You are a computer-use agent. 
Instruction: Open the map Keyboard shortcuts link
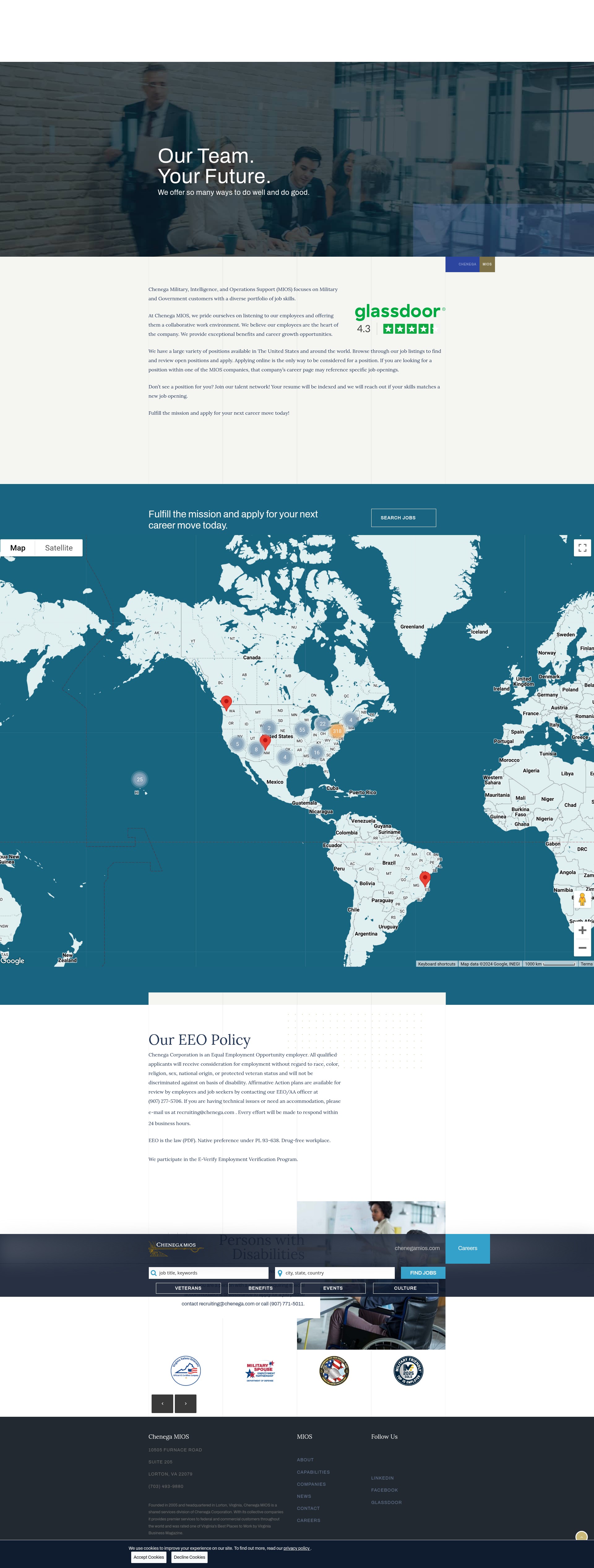pyautogui.click(x=436, y=964)
